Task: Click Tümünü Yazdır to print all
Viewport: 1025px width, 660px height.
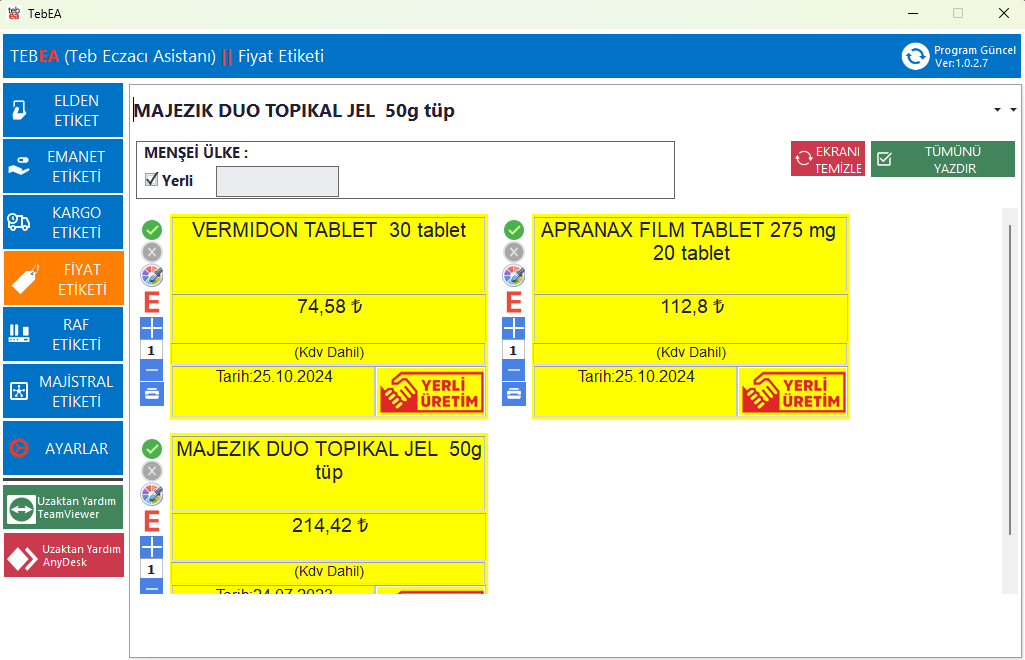Action: pyautogui.click(x=942, y=159)
